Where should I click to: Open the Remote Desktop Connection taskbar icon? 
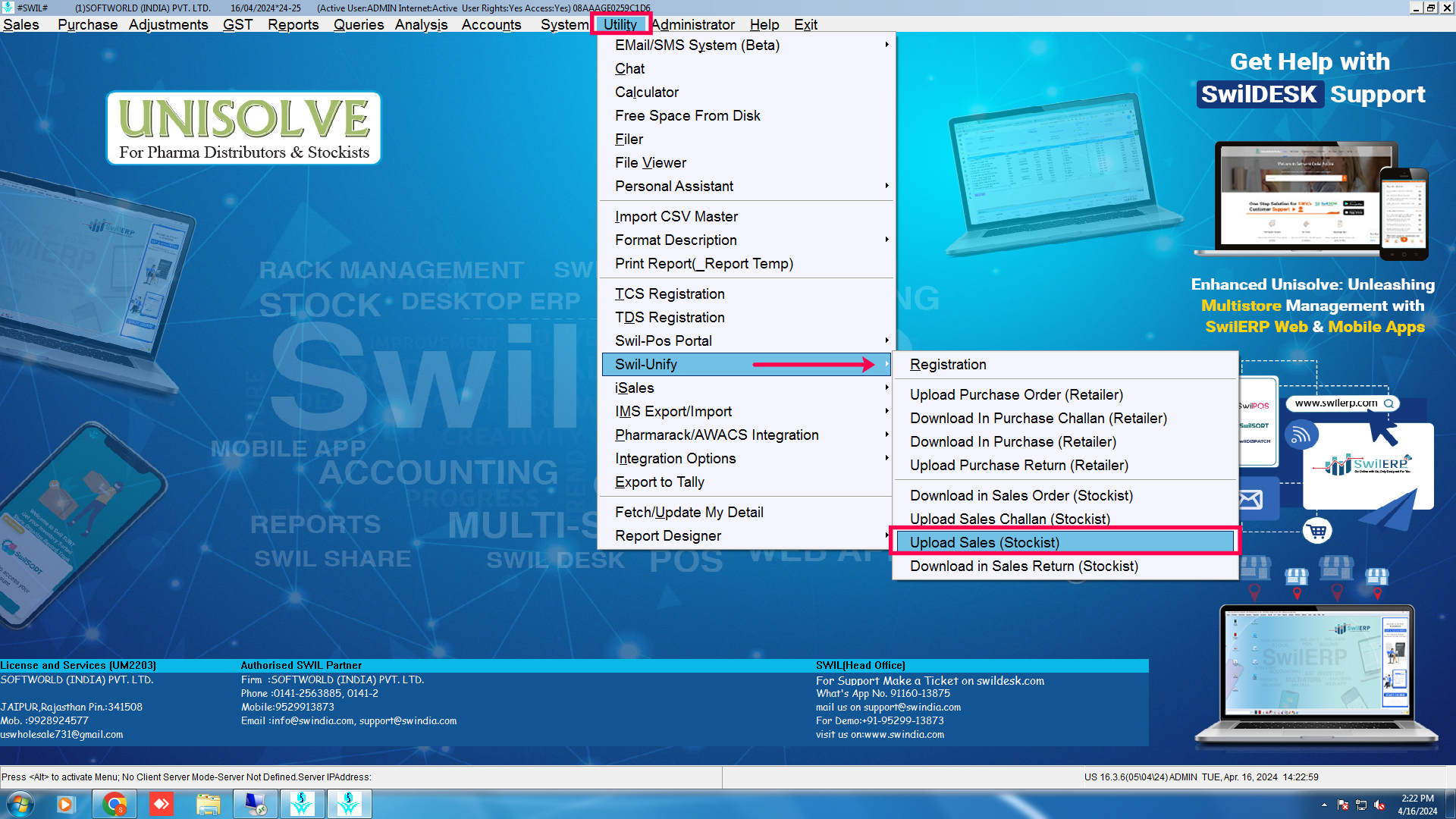click(255, 804)
